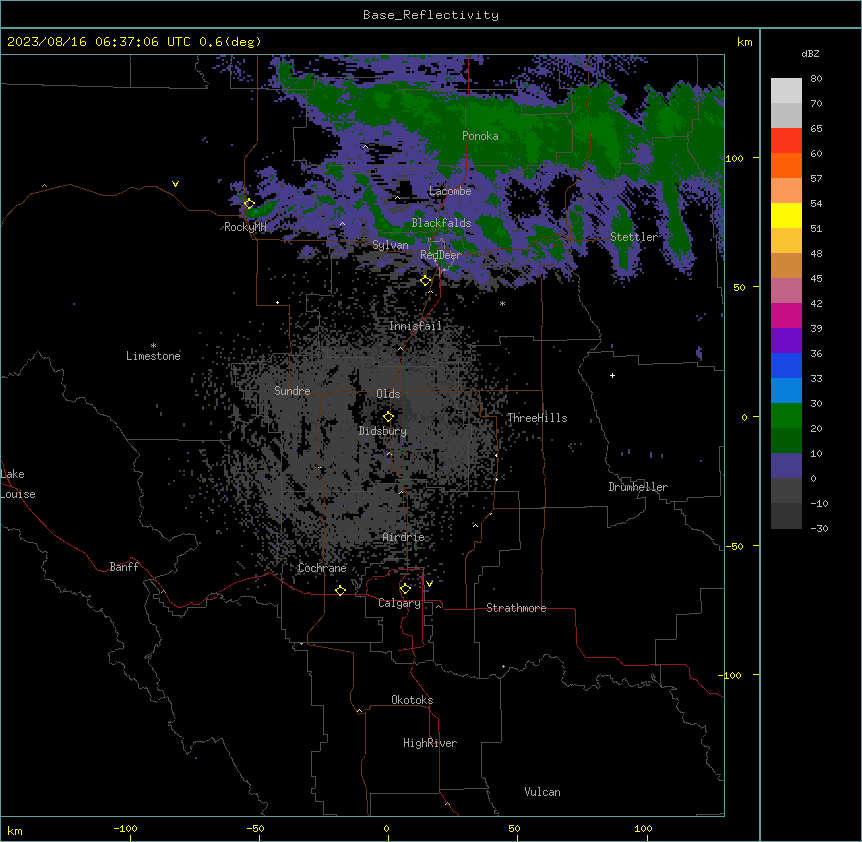Click the km unit label at top right

744,42
